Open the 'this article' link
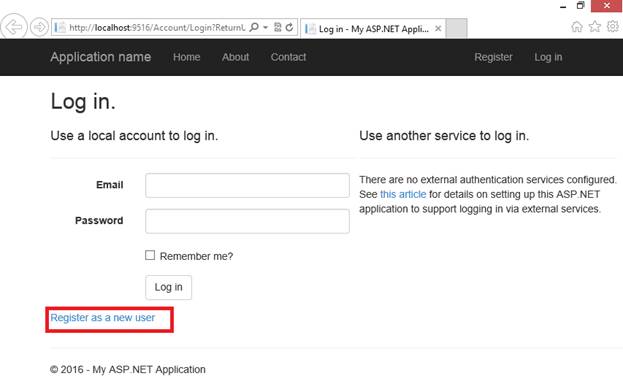This screenshot has height=392, width=623. tap(403, 194)
